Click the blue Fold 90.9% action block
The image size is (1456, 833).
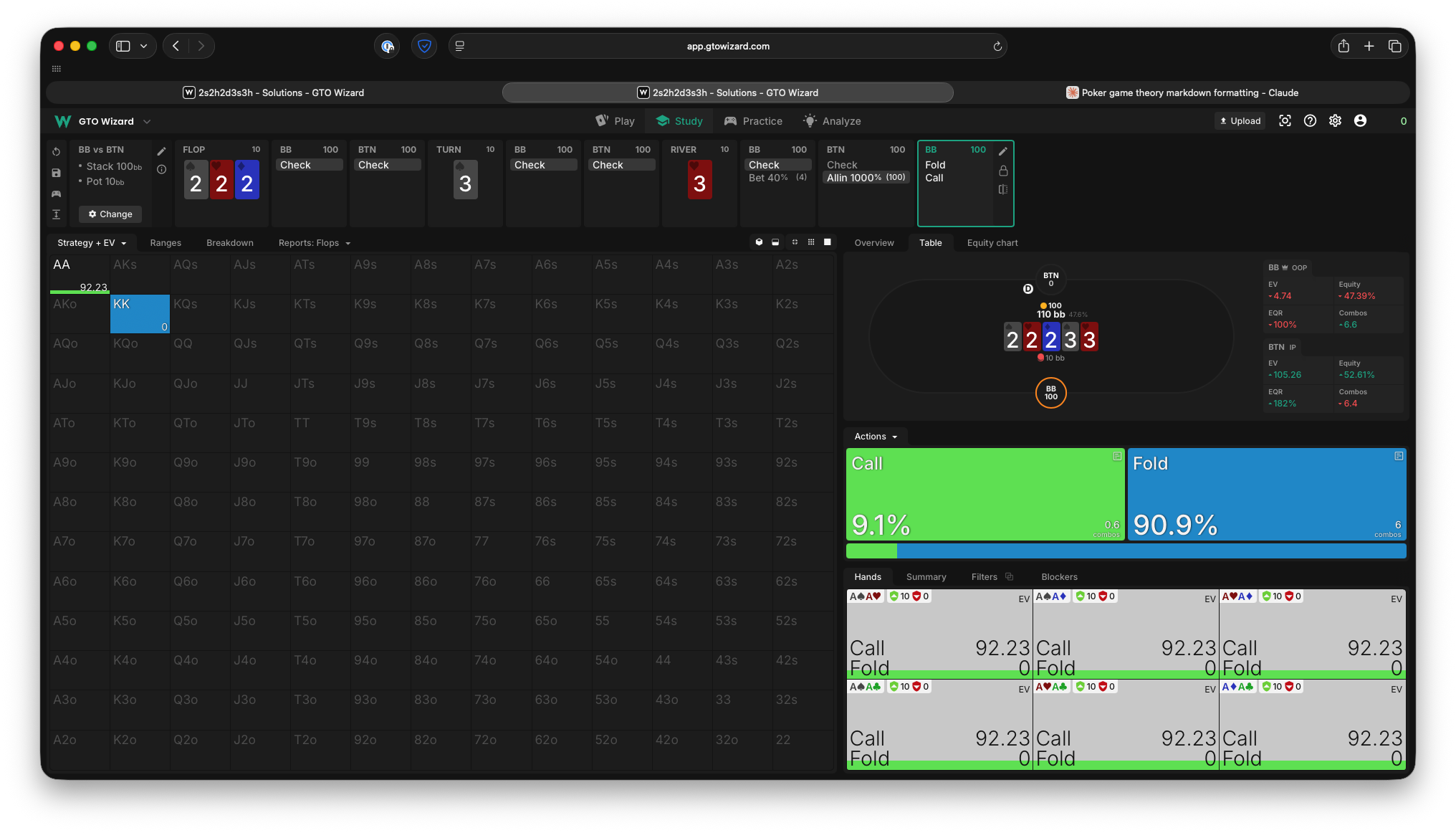coord(1266,495)
